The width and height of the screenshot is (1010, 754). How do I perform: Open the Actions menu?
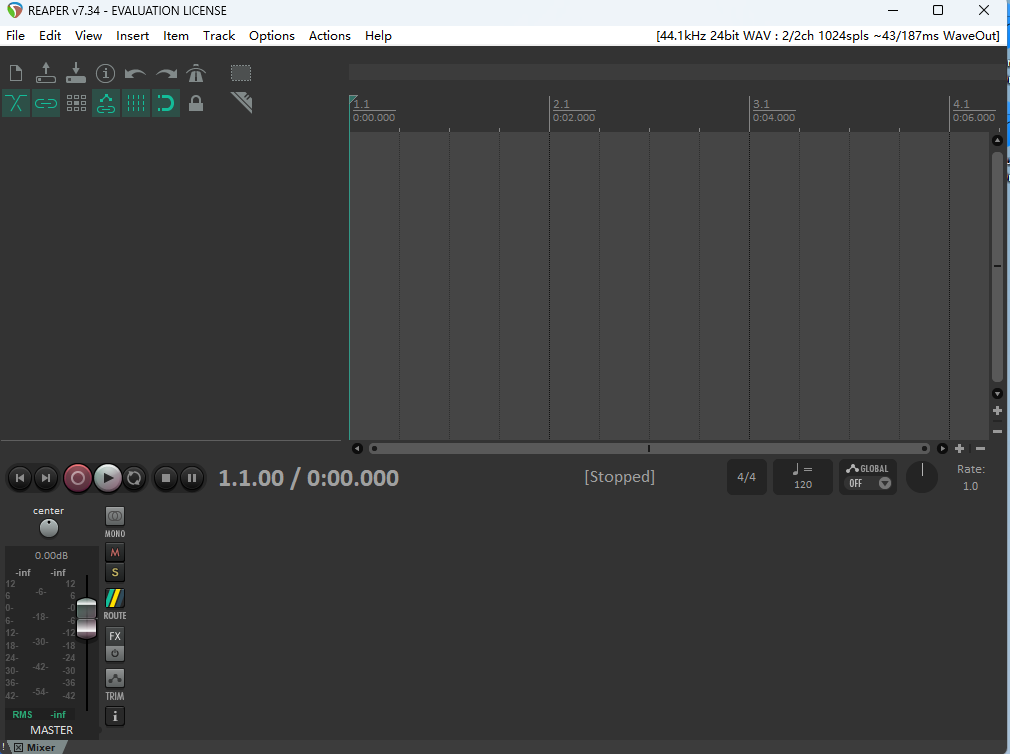[x=329, y=36]
